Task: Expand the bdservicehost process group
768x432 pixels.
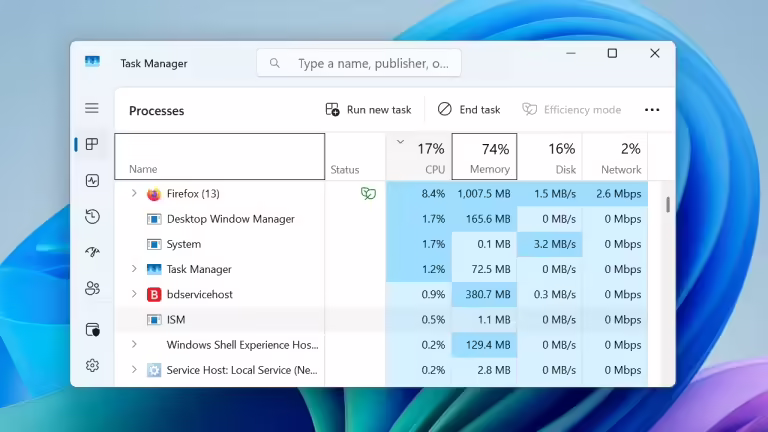Action: tap(134, 294)
